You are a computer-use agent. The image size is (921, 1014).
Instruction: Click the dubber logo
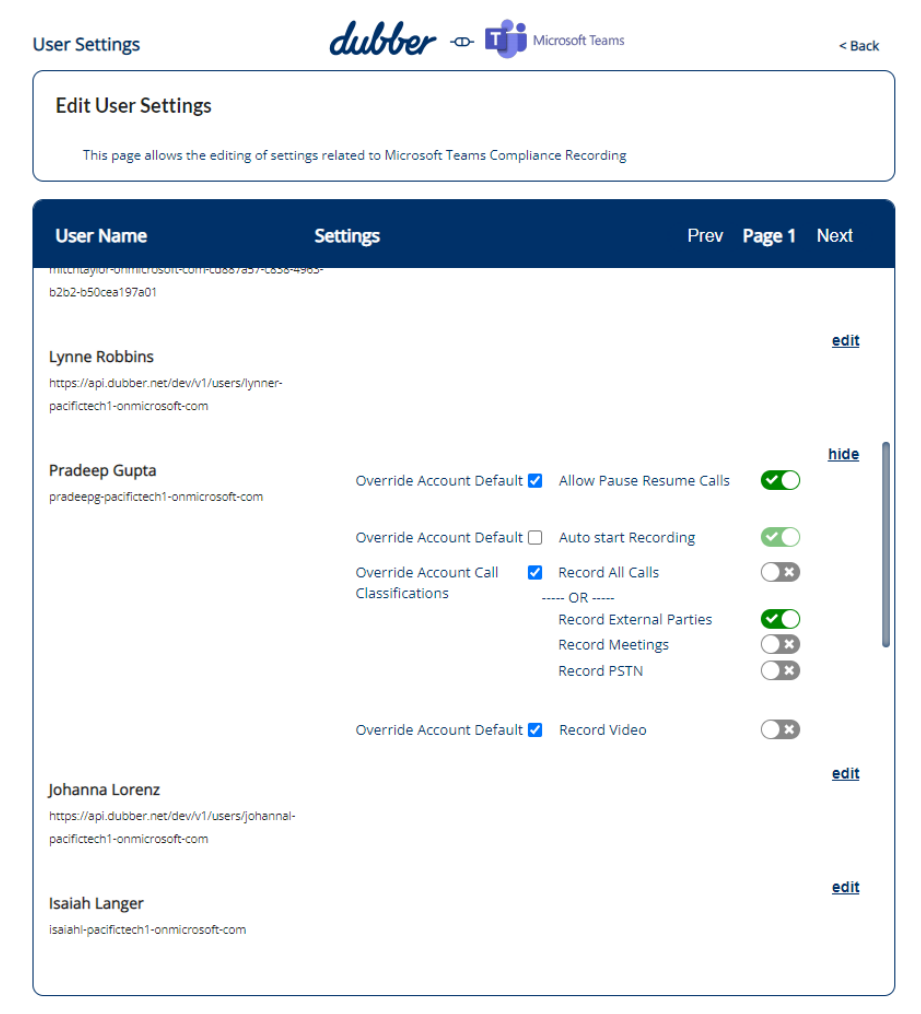click(x=382, y=39)
